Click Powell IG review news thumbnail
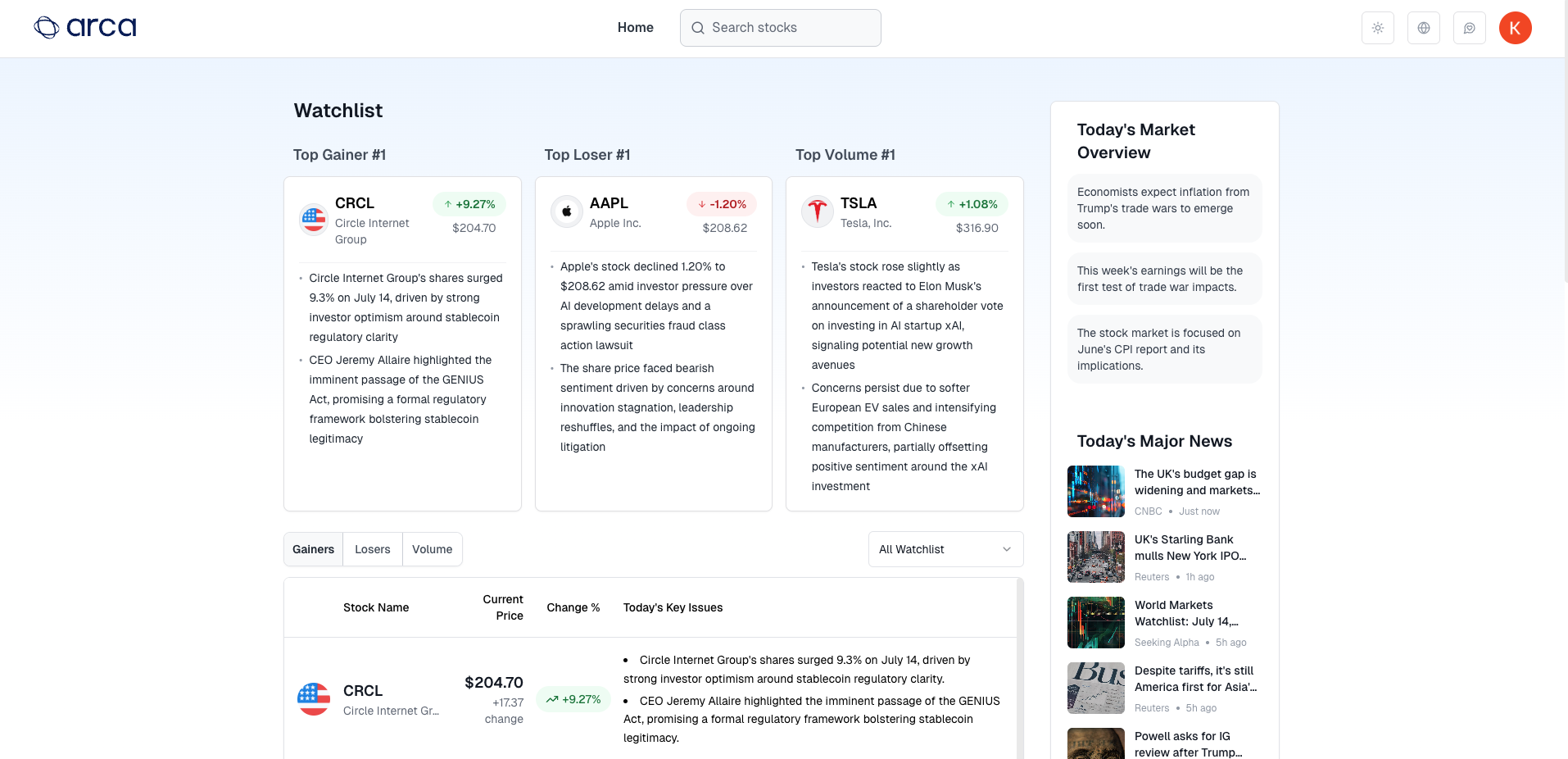The height and width of the screenshot is (759, 1568). point(1096,743)
